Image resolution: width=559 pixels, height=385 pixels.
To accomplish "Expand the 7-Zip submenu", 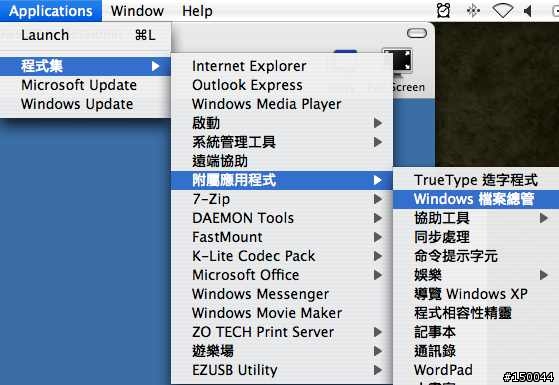I will tap(282, 199).
